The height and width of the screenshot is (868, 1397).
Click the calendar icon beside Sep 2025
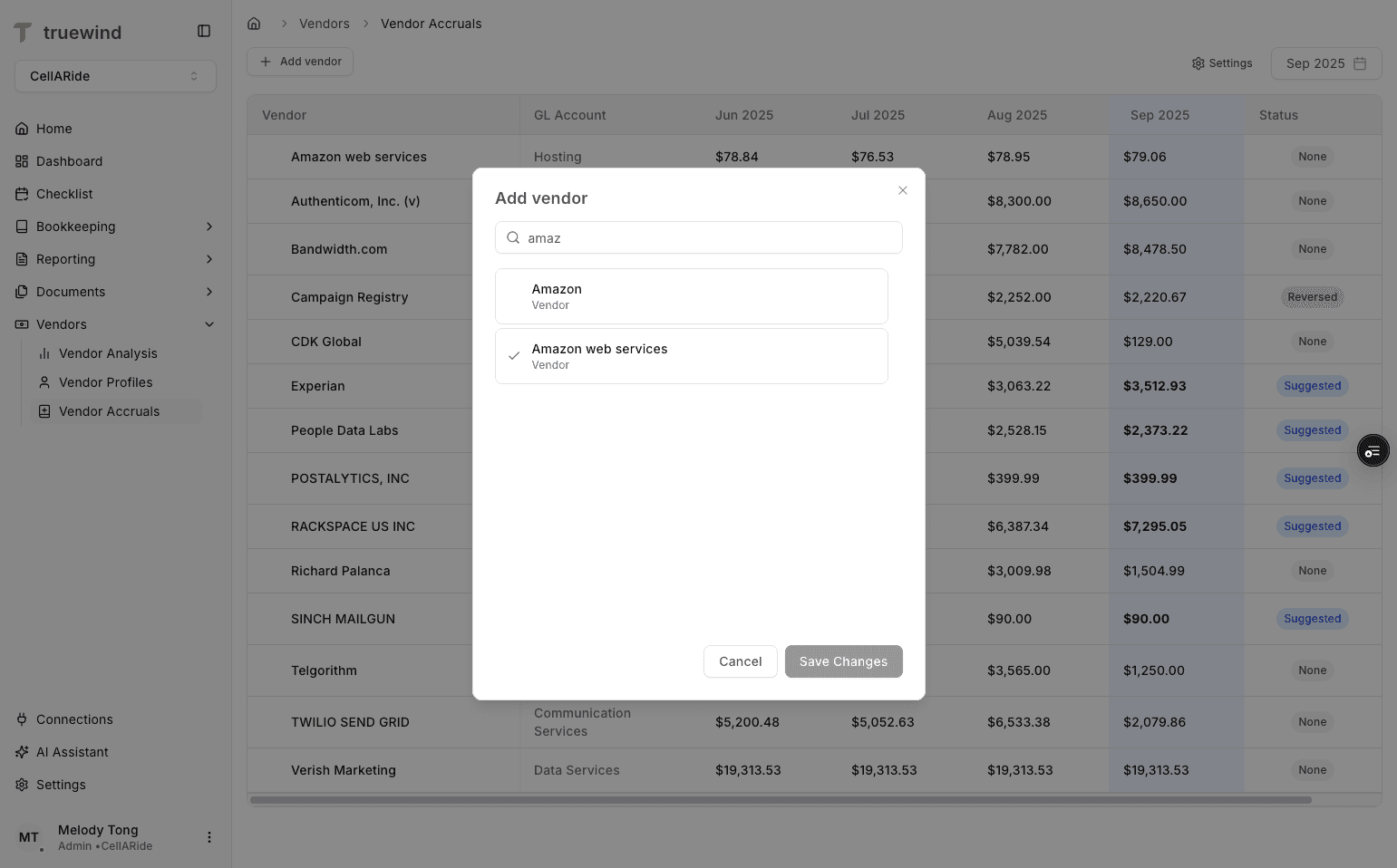[x=1360, y=63]
